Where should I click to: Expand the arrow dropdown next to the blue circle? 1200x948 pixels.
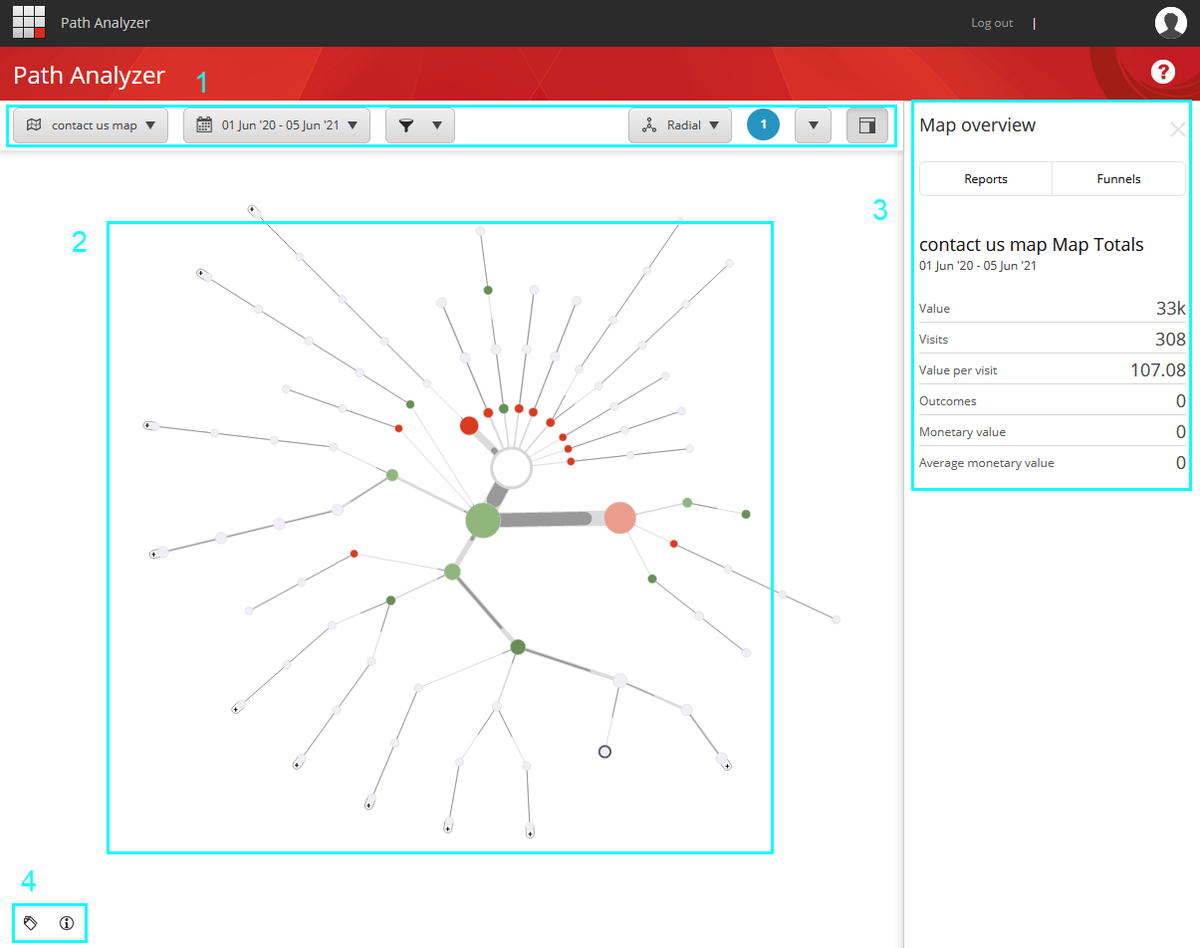(813, 125)
